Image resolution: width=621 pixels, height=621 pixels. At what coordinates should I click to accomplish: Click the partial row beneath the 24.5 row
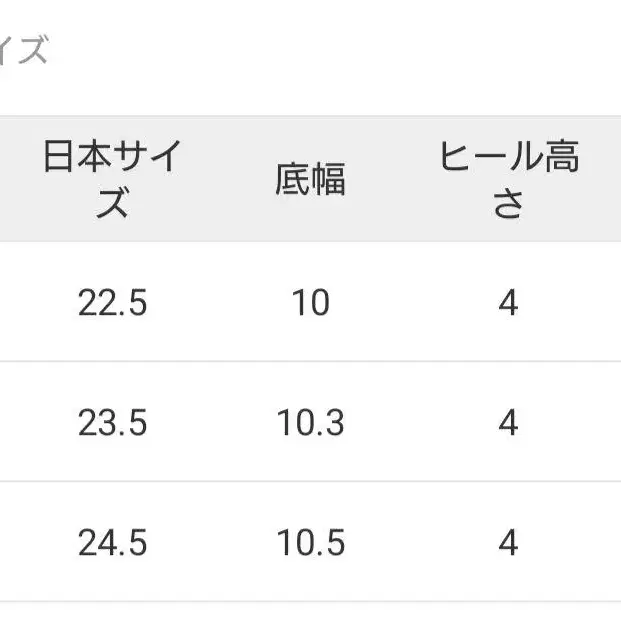click(310, 613)
